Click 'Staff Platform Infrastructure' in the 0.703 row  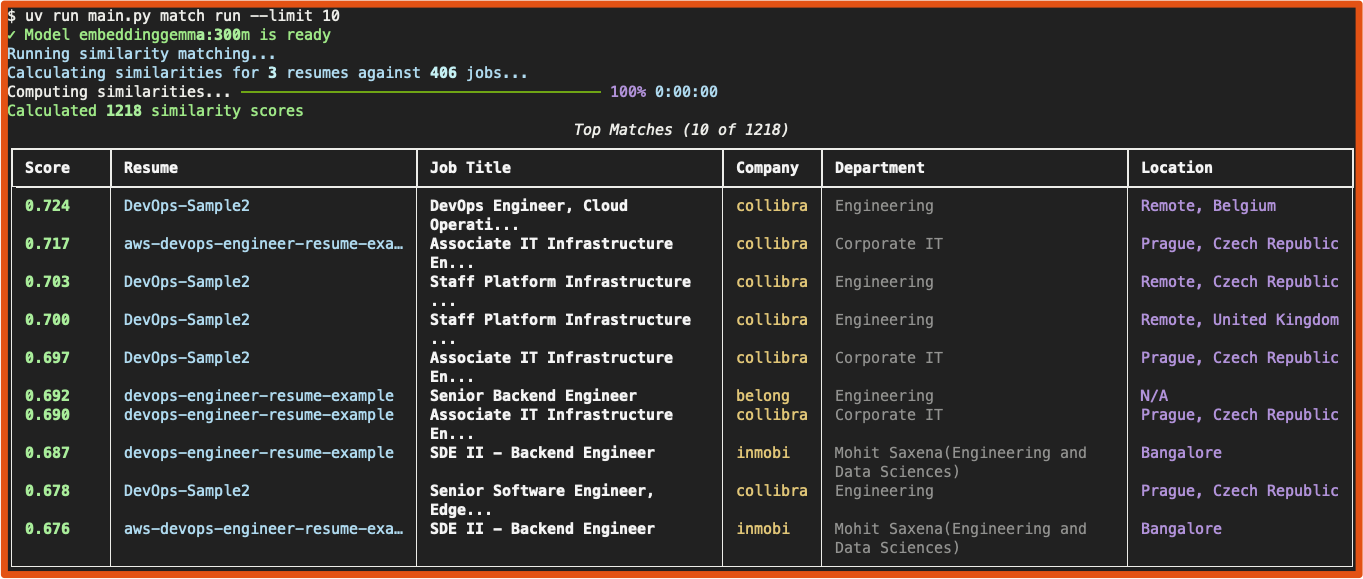click(560, 282)
